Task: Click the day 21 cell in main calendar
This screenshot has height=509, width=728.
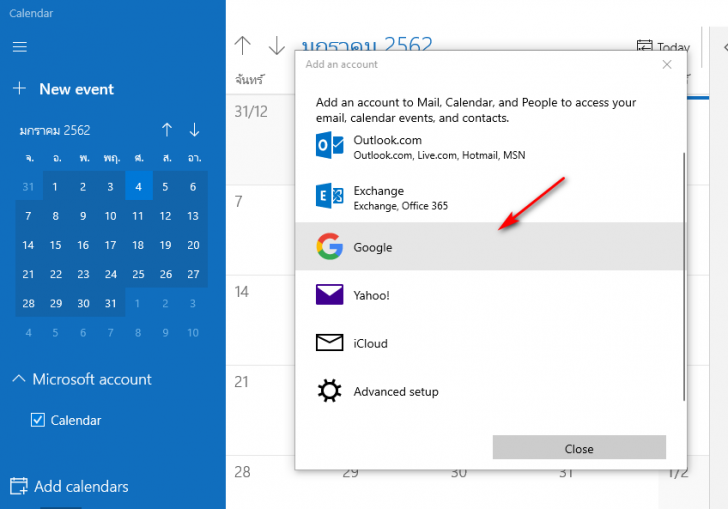Action: [x=260, y=410]
